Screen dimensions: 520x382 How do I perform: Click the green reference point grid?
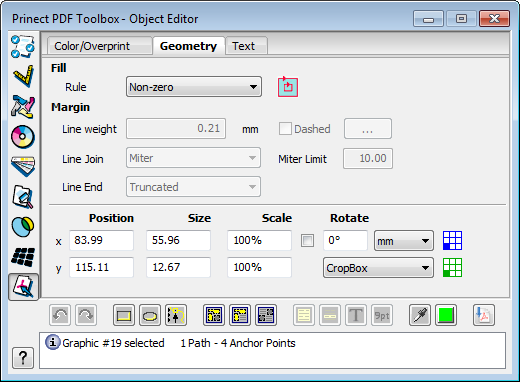pos(452,267)
